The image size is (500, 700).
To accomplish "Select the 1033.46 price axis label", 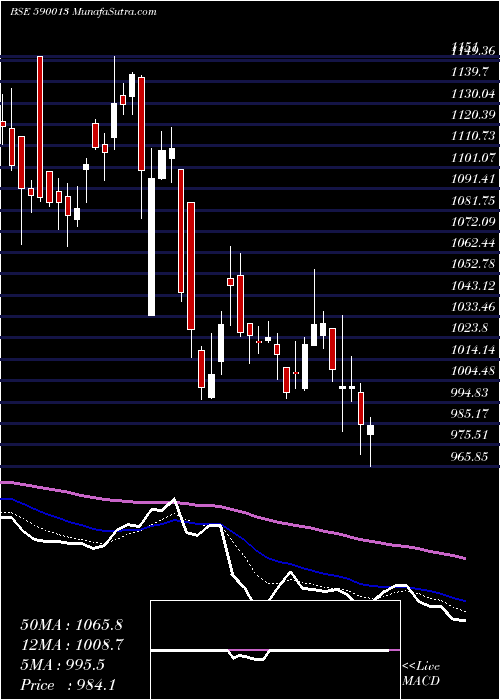I will click(x=473, y=307).
